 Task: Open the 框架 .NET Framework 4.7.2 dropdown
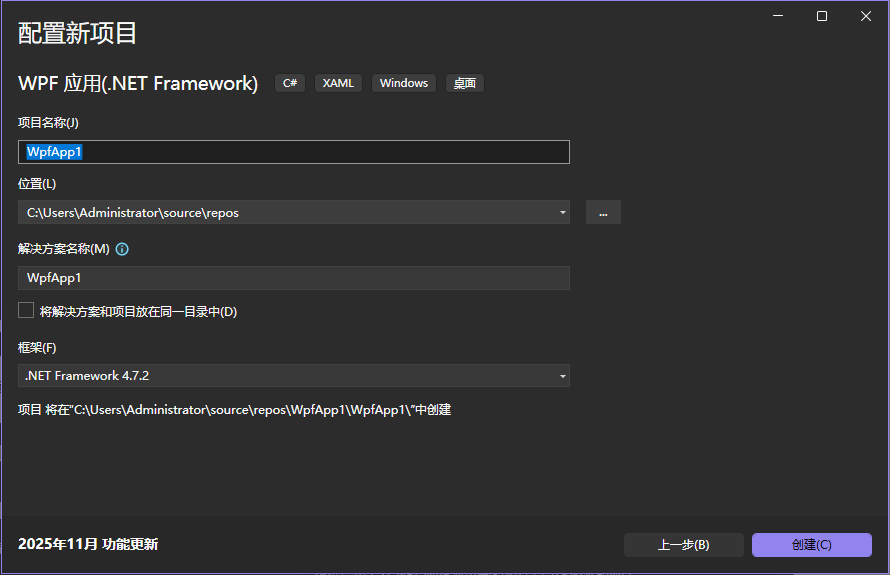[x=294, y=376]
